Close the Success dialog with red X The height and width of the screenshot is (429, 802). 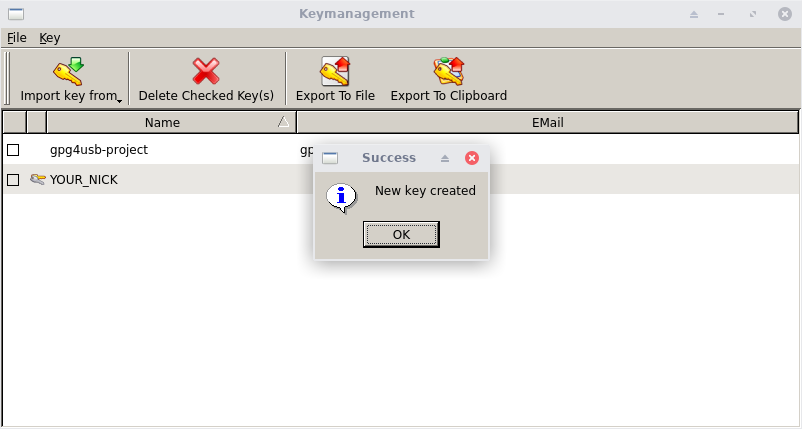click(x=472, y=158)
